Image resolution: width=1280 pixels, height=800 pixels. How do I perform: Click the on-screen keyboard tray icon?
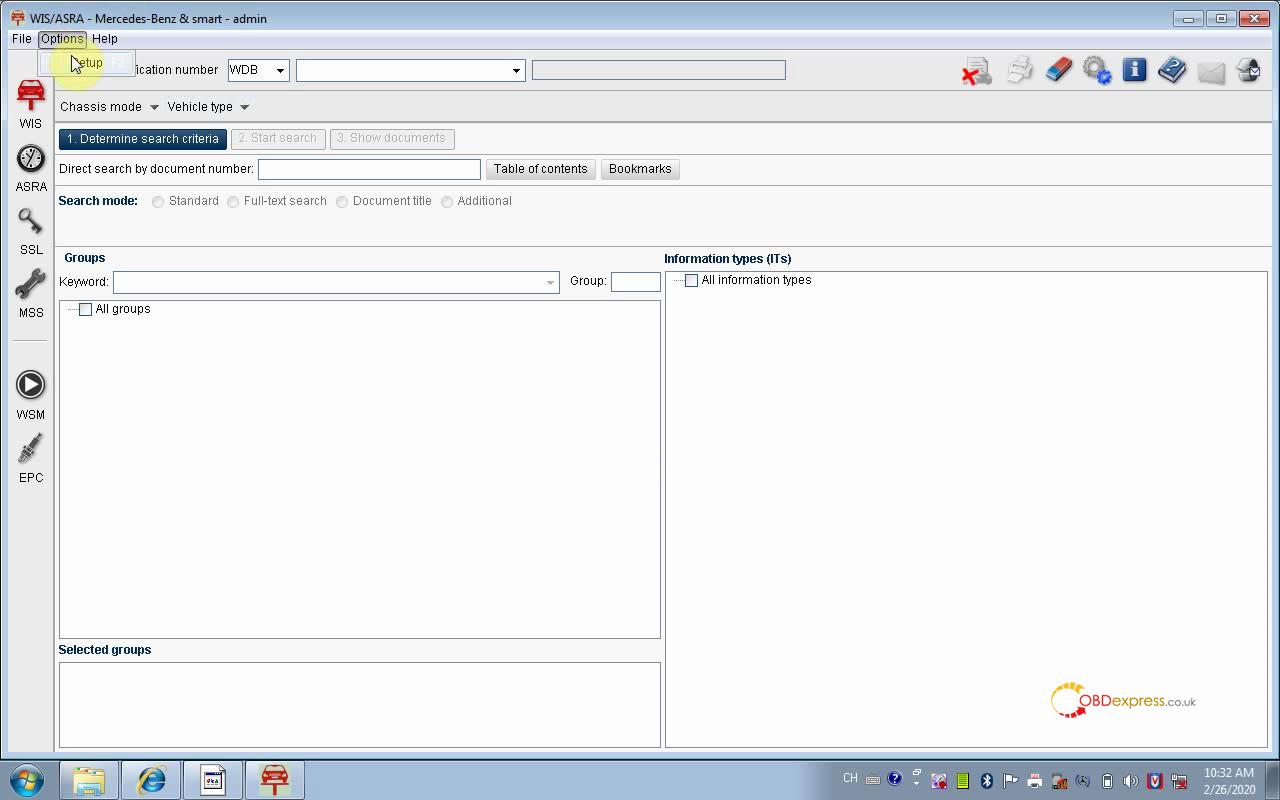(x=873, y=779)
